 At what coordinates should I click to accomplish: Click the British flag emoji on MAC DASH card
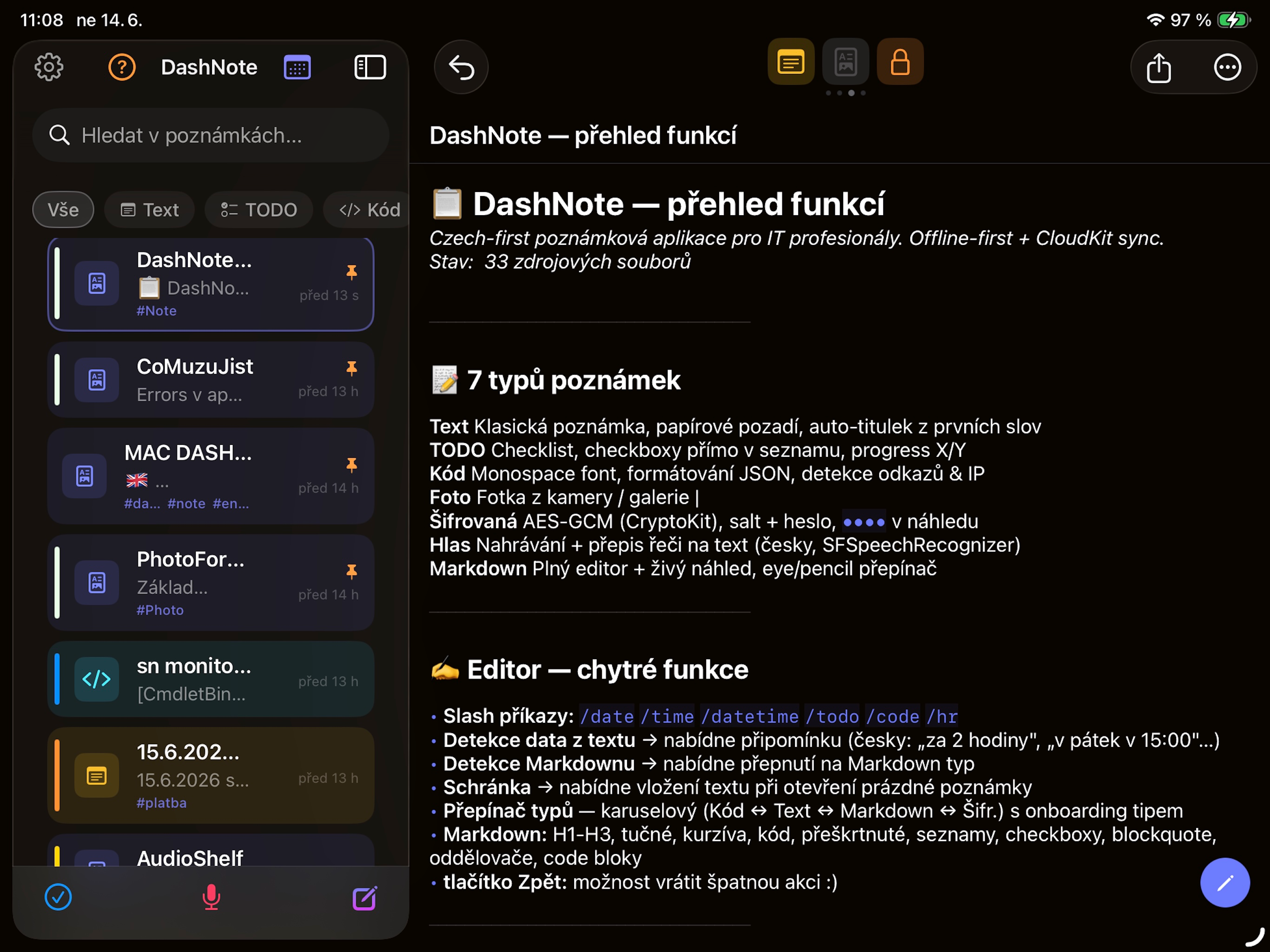point(137,480)
